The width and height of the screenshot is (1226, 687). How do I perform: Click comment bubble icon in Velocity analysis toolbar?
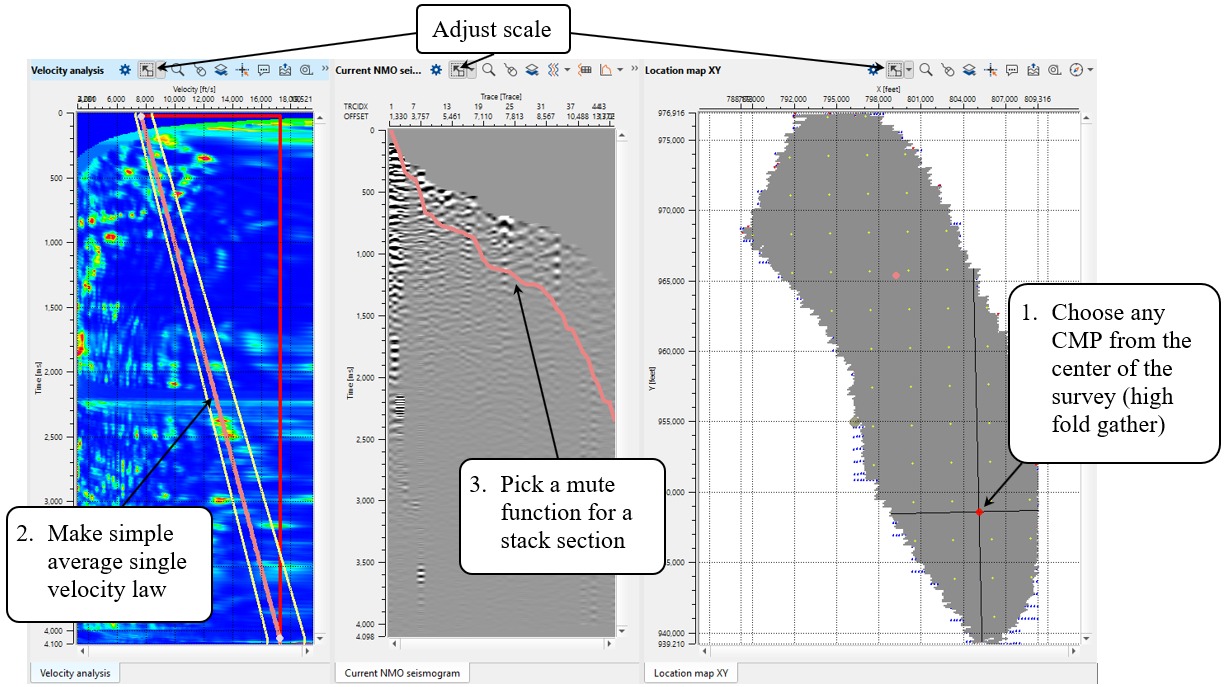[263, 70]
